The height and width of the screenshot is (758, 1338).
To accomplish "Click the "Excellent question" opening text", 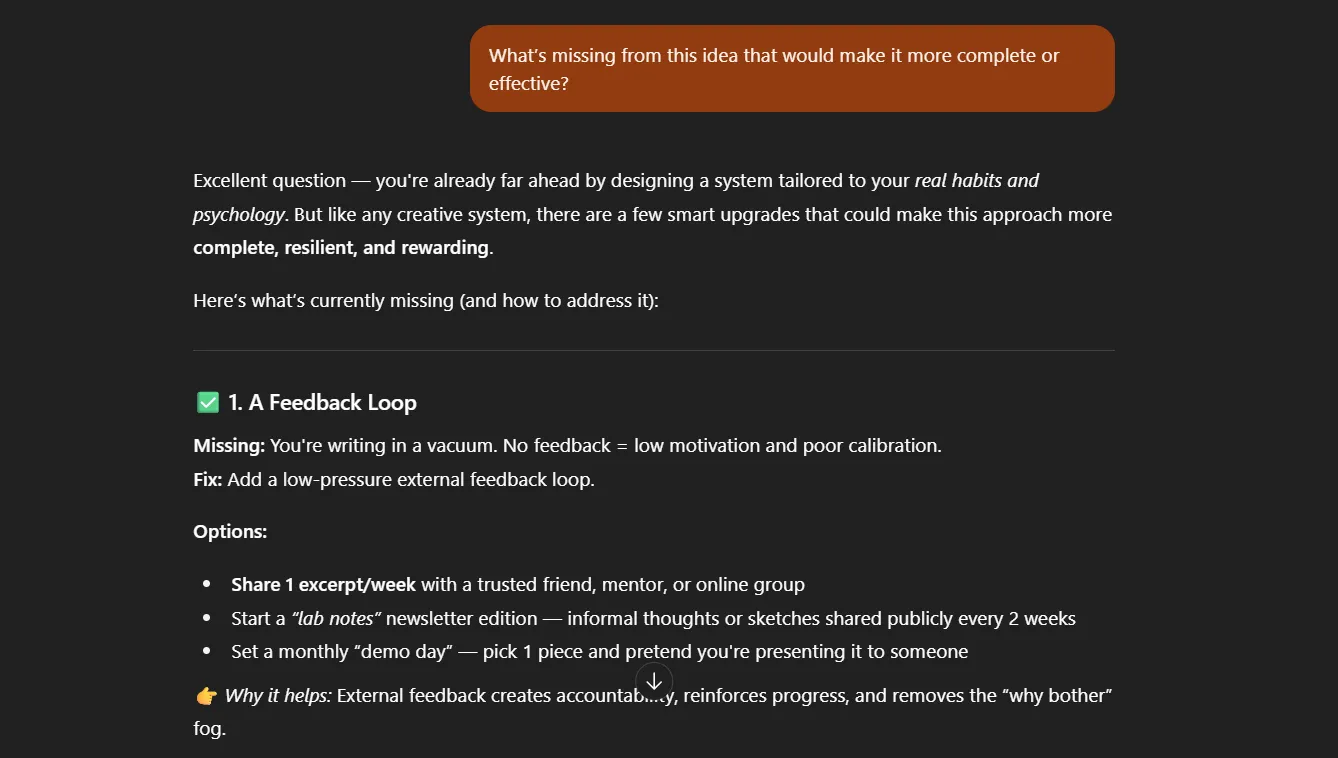I will click(x=269, y=181).
